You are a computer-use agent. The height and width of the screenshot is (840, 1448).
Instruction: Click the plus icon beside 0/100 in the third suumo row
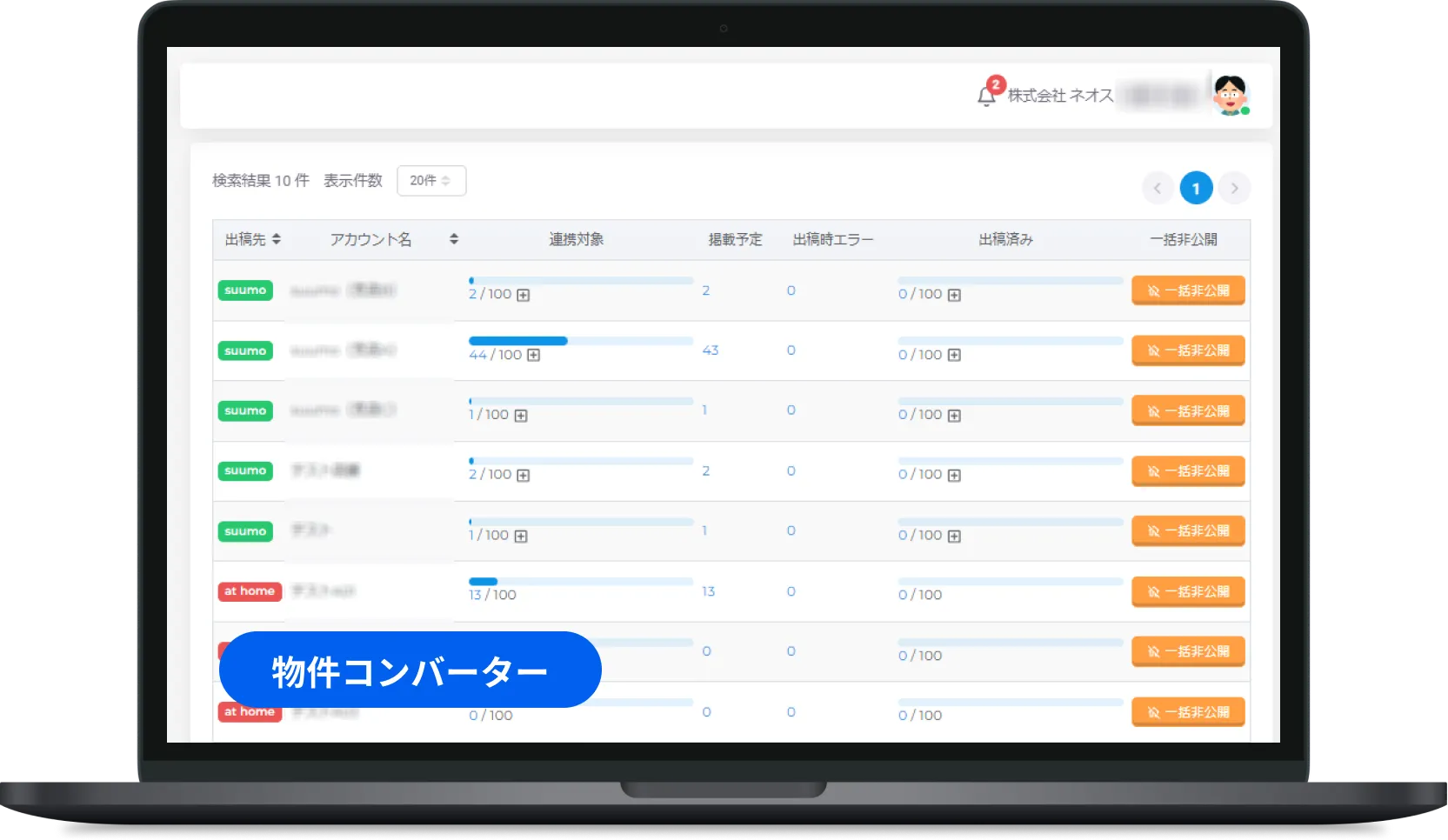click(954, 416)
